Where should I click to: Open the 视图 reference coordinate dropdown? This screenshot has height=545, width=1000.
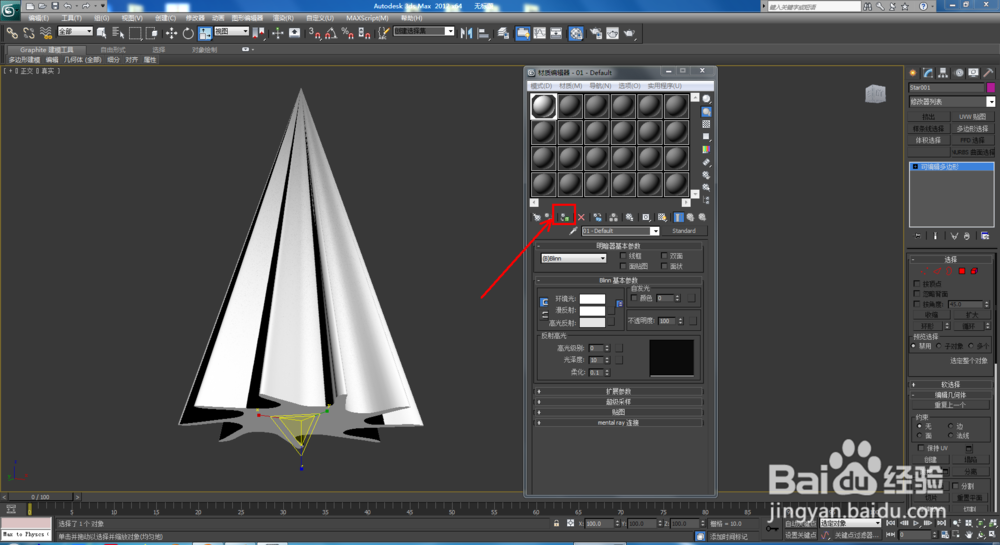(x=231, y=31)
